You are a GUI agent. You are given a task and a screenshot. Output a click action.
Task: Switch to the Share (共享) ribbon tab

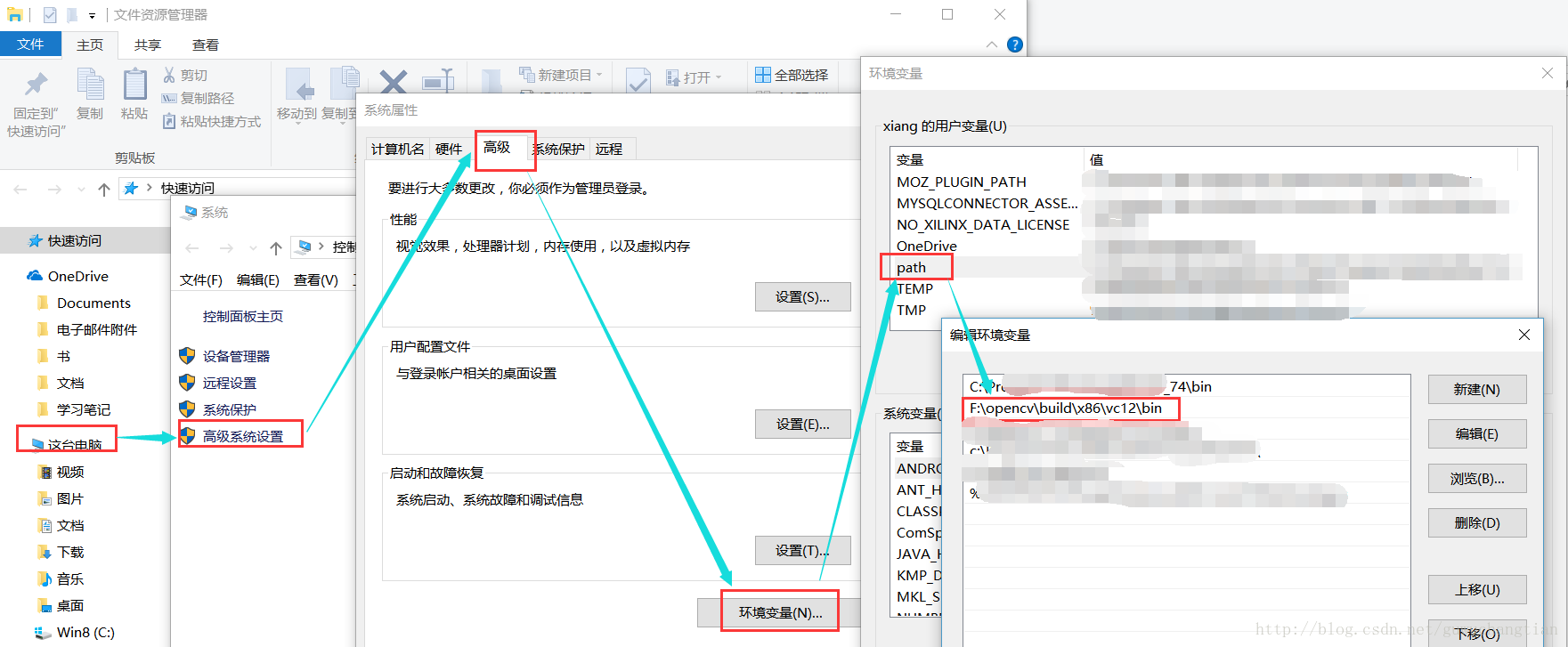(148, 44)
